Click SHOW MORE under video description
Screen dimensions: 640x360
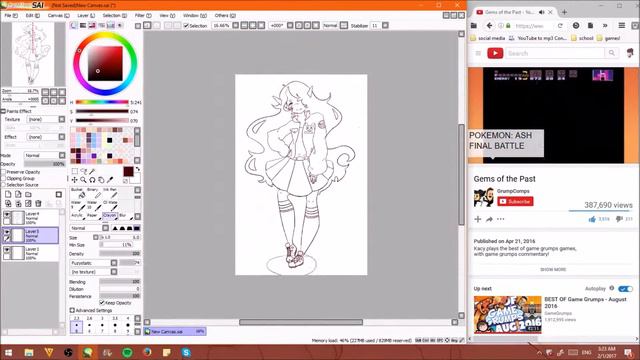click(x=553, y=269)
